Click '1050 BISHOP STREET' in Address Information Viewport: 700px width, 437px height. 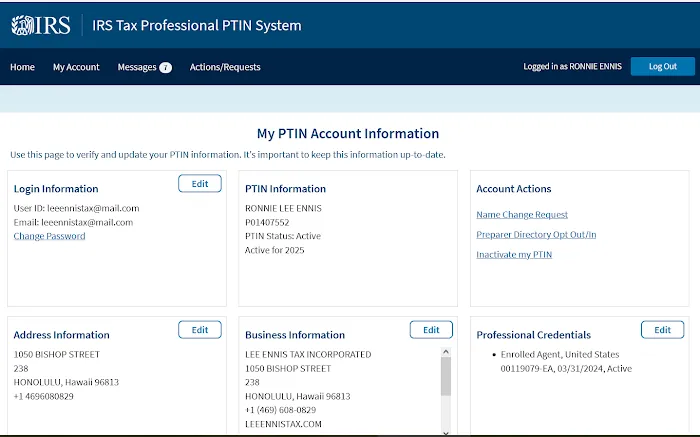[57, 354]
